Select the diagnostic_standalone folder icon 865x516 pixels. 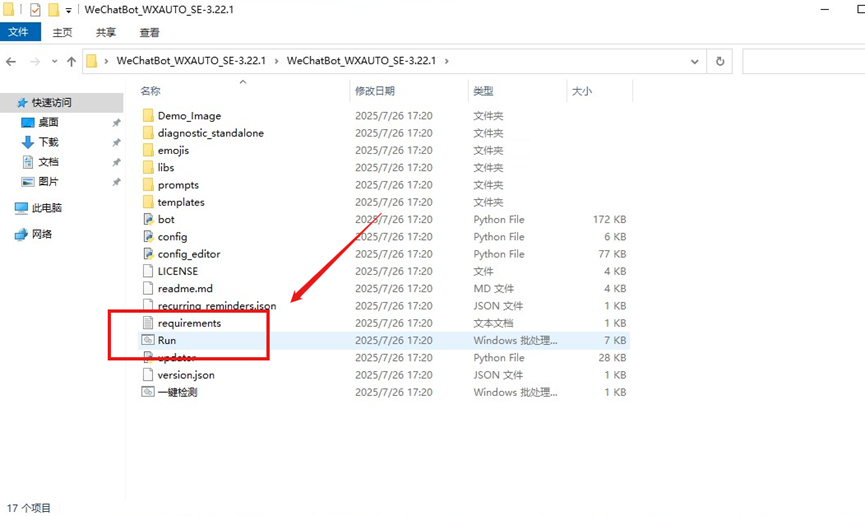[x=148, y=132]
